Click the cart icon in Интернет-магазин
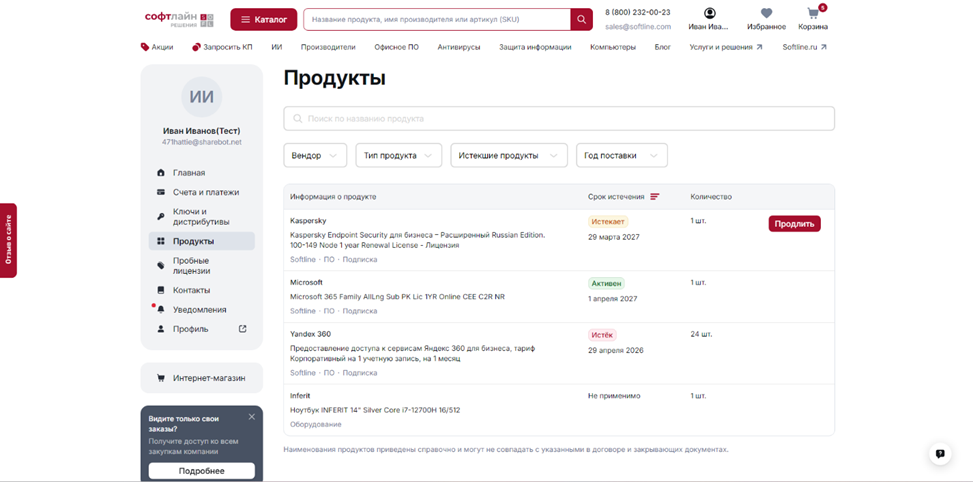The image size is (973, 482). pyautogui.click(x=161, y=378)
